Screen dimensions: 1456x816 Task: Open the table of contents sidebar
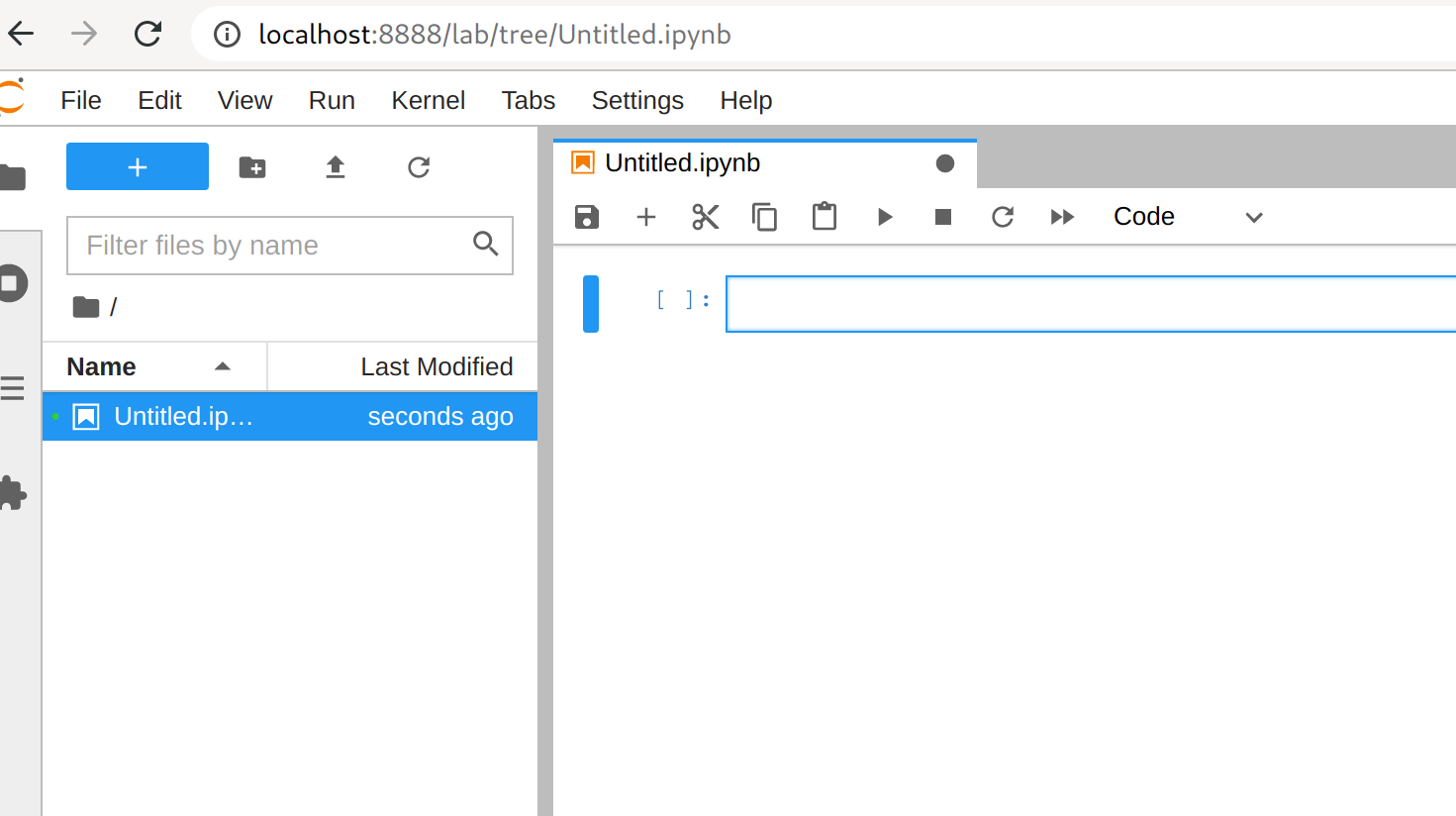tap(12, 388)
